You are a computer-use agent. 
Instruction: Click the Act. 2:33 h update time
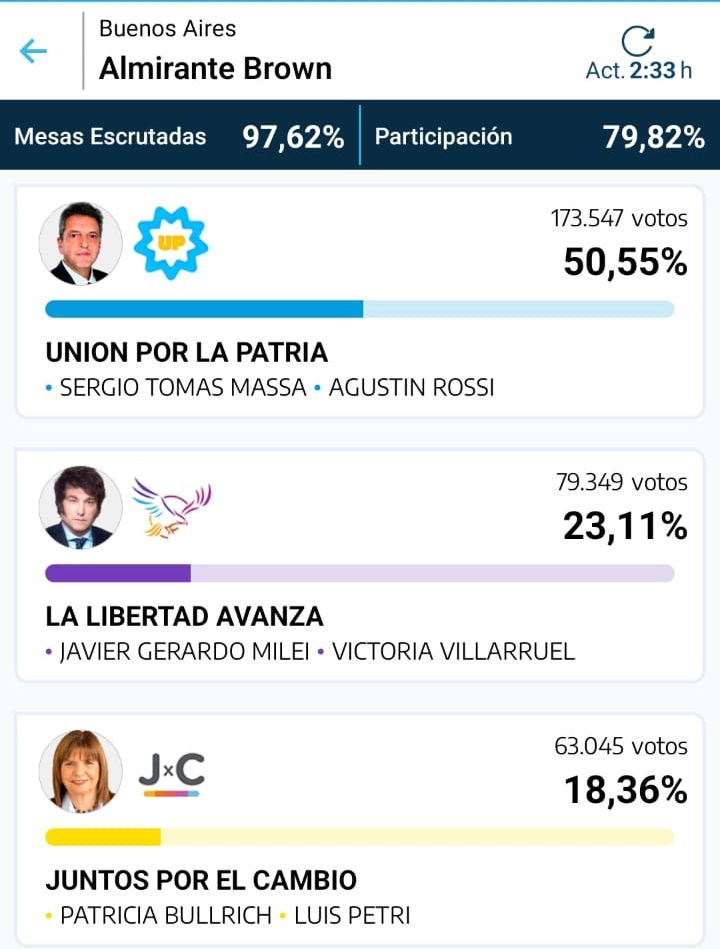pyautogui.click(x=638, y=70)
